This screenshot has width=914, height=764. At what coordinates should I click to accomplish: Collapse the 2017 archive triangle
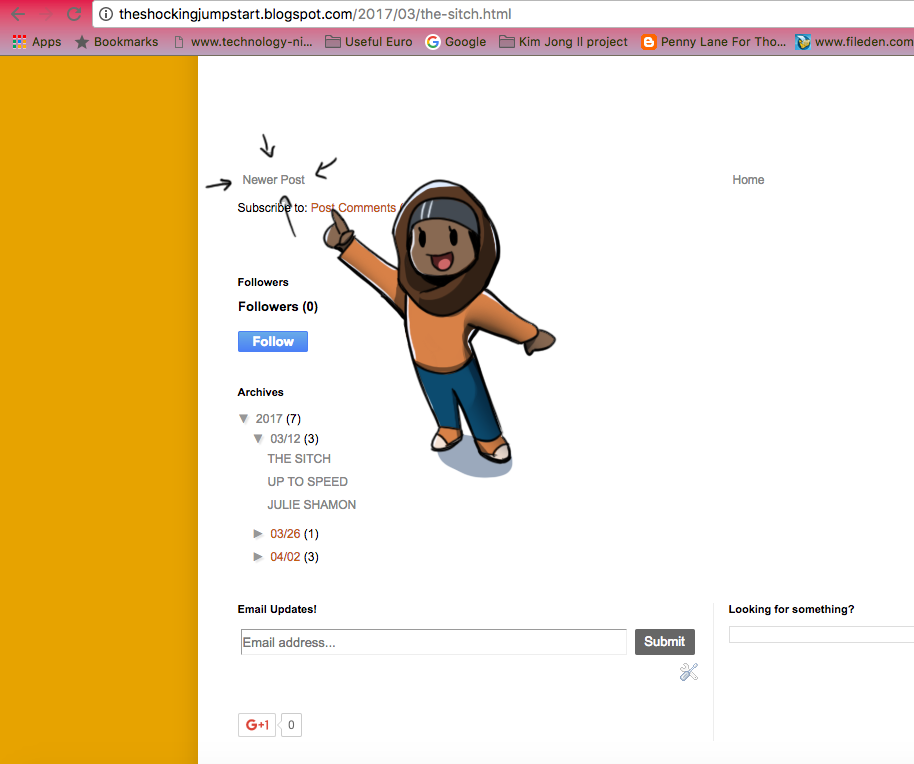coord(244,418)
